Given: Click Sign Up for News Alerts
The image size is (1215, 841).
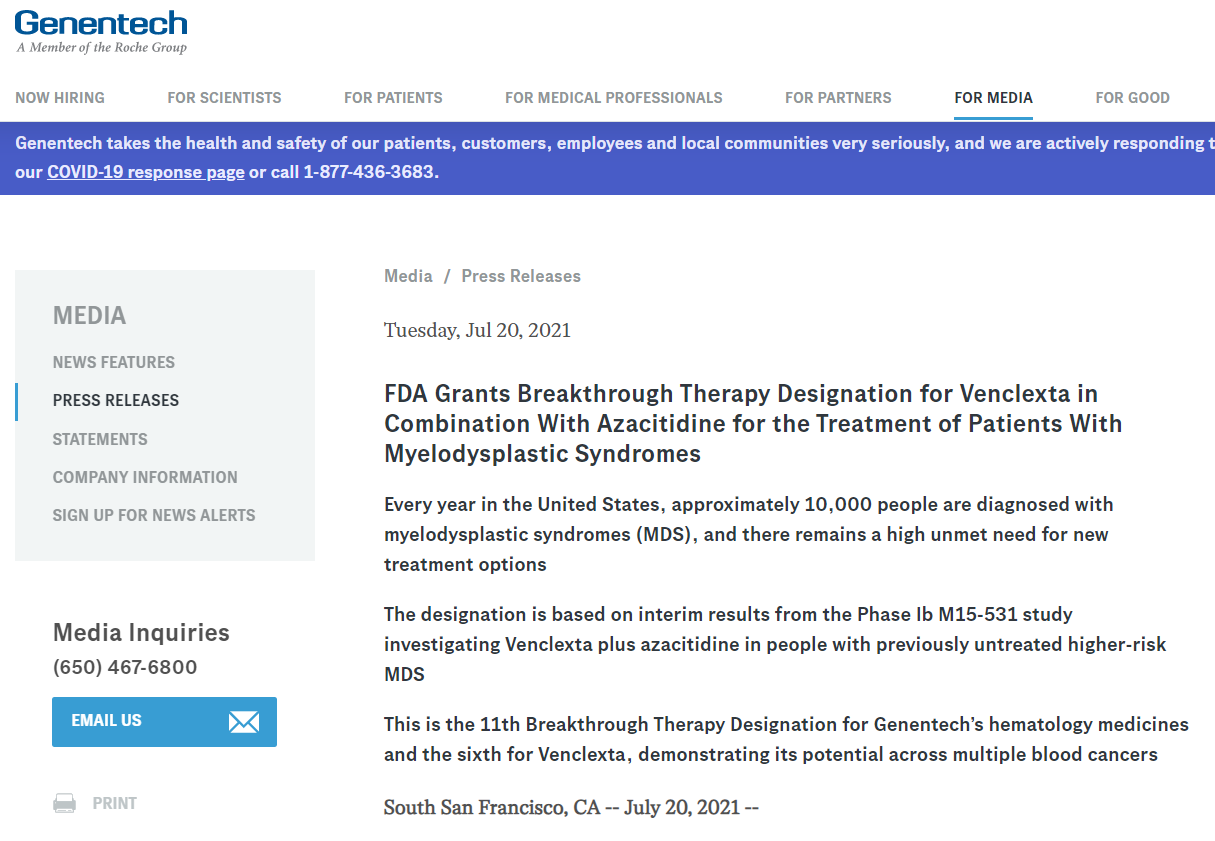Looking at the screenshot, I should coord(154,515).
